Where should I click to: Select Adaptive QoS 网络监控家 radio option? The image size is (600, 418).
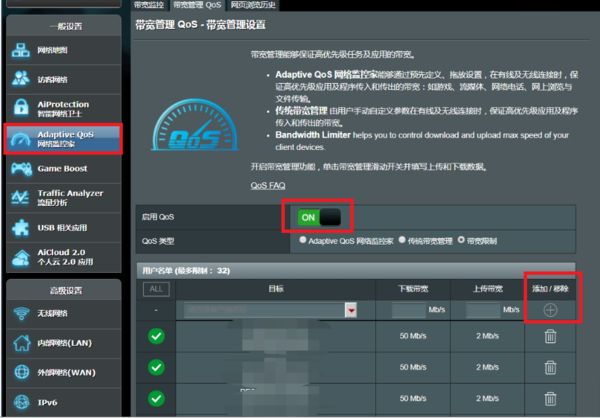[x=303, y=240]
